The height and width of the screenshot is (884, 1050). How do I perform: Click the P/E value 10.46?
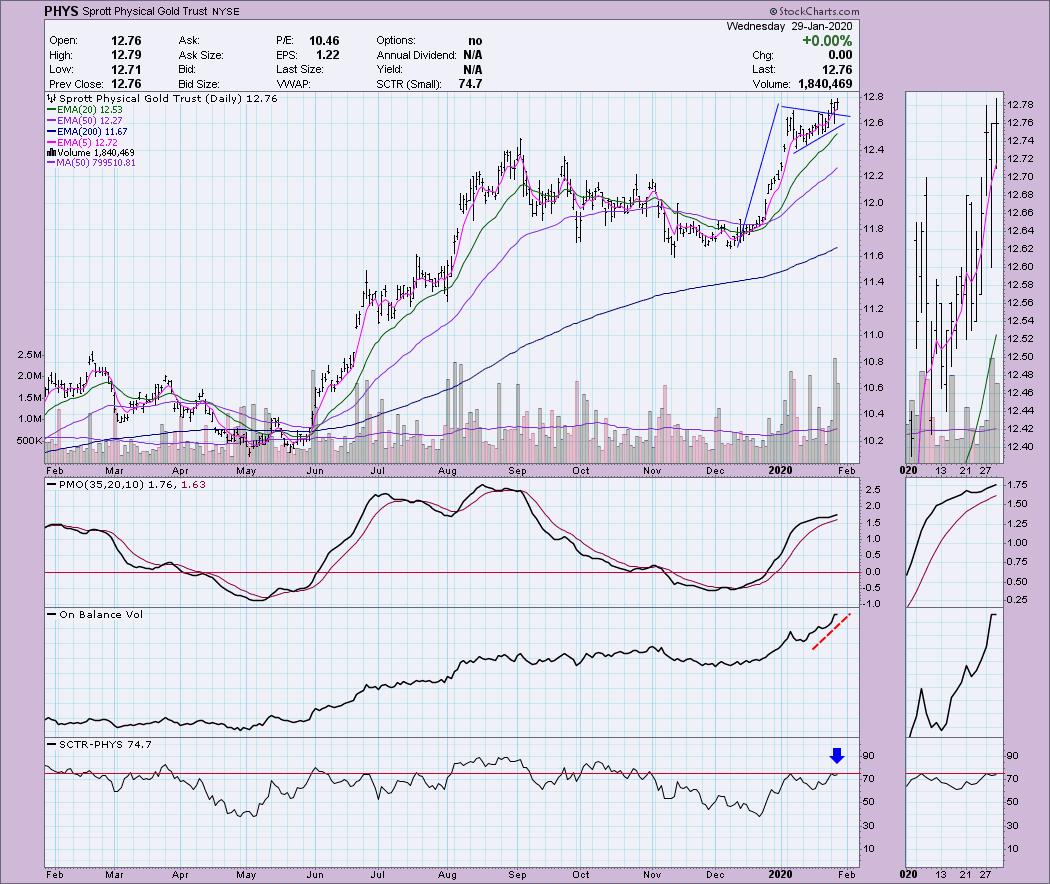pyautogui.click(x=324, y=41)
